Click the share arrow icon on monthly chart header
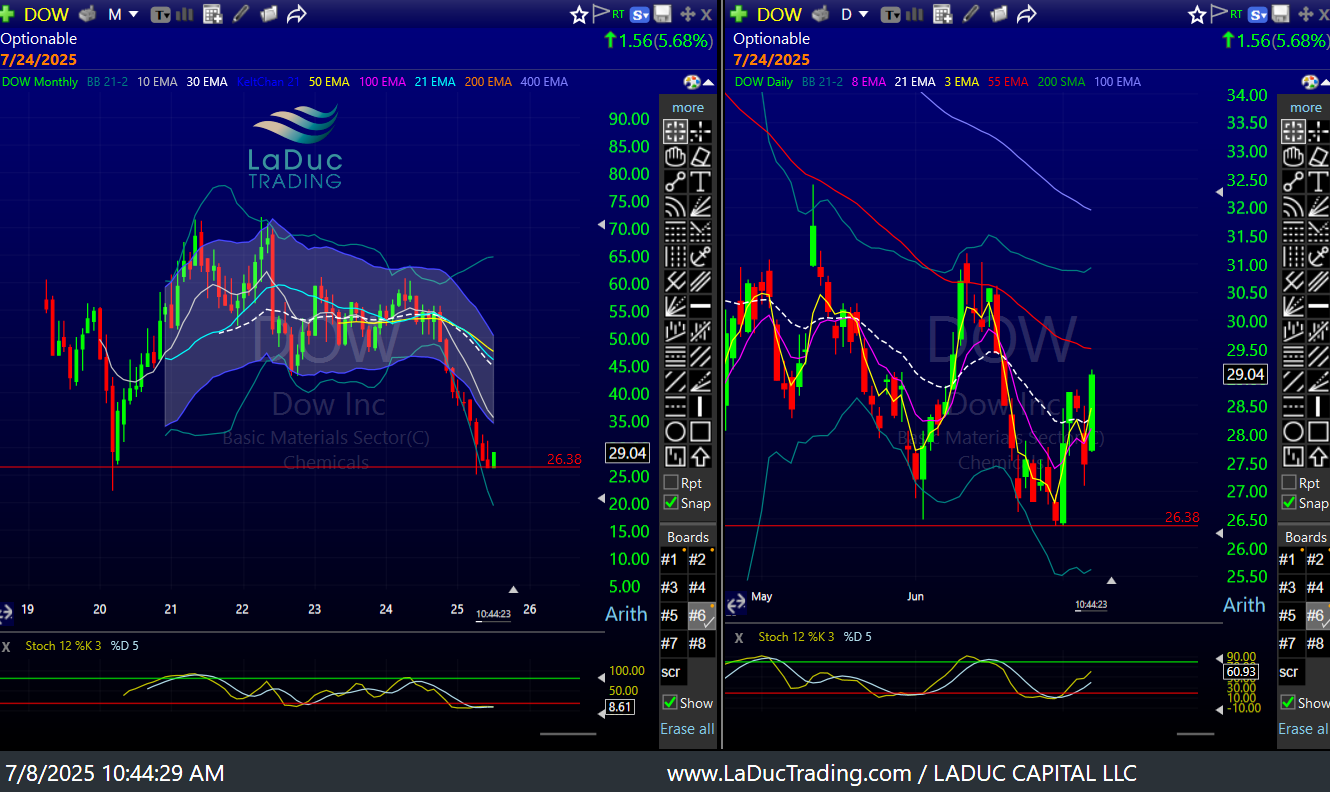Image resolution: width=1330 pixels, height=792 pixels. click(297, 14)
